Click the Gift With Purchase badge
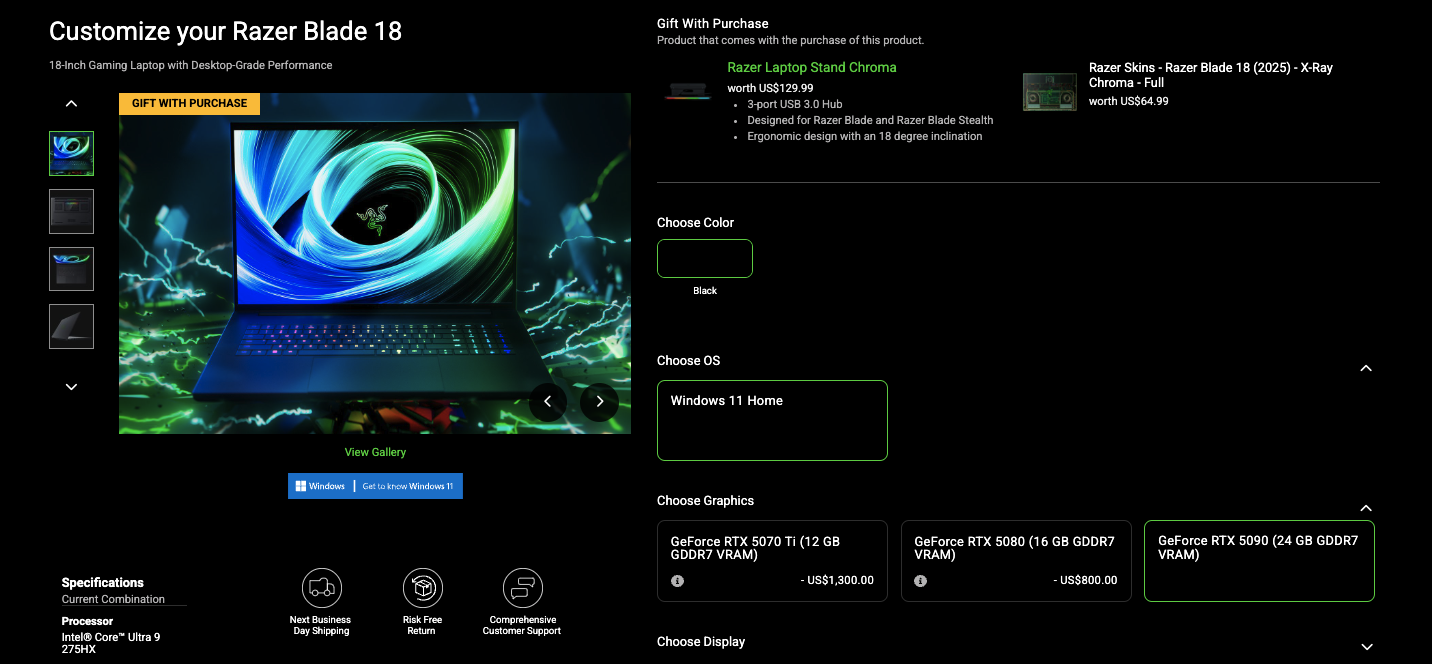 [x=190, y=103]
